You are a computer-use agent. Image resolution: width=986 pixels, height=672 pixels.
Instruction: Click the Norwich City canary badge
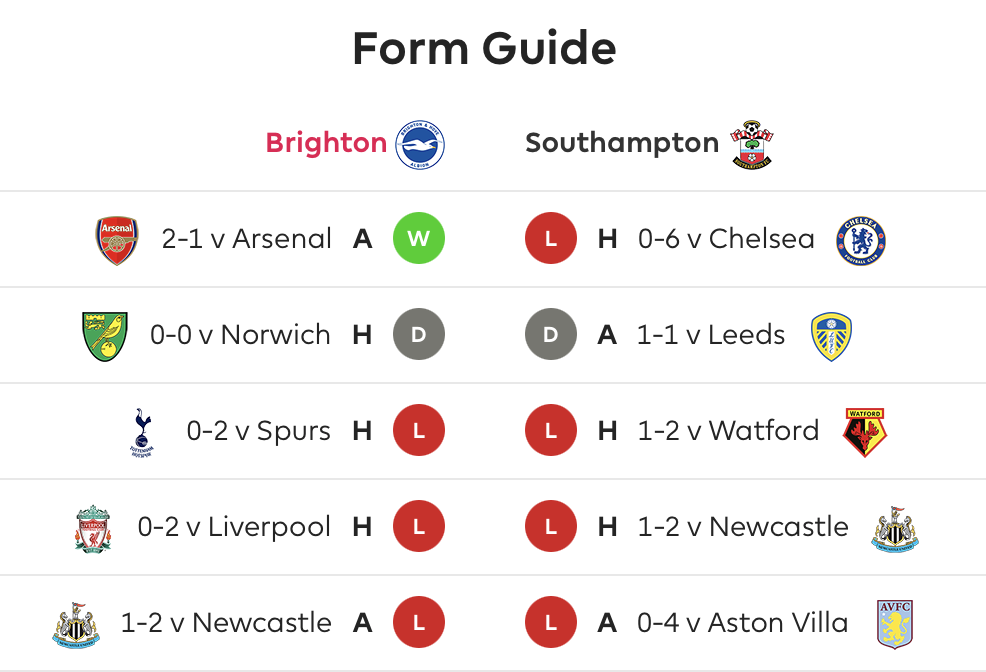(105, 336)
